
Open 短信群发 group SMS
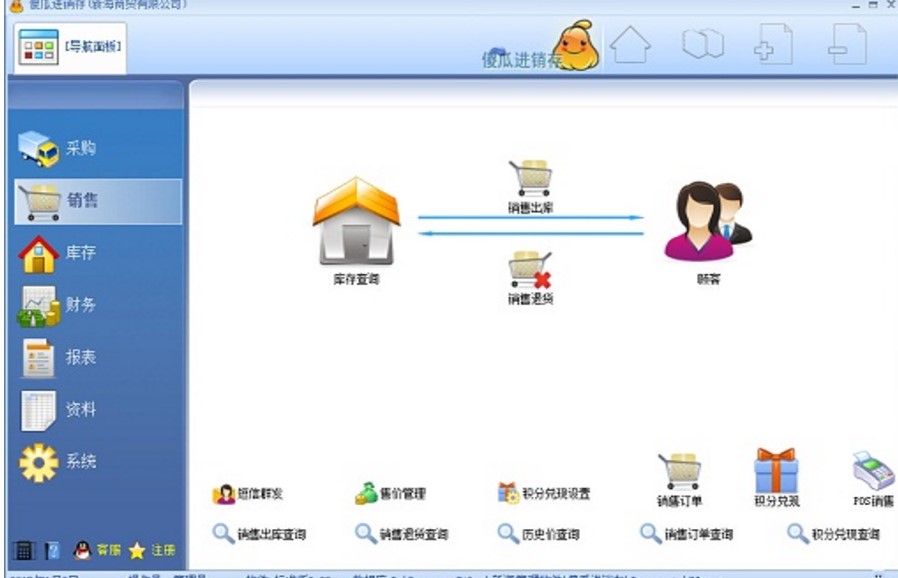[x=247, y=494]
